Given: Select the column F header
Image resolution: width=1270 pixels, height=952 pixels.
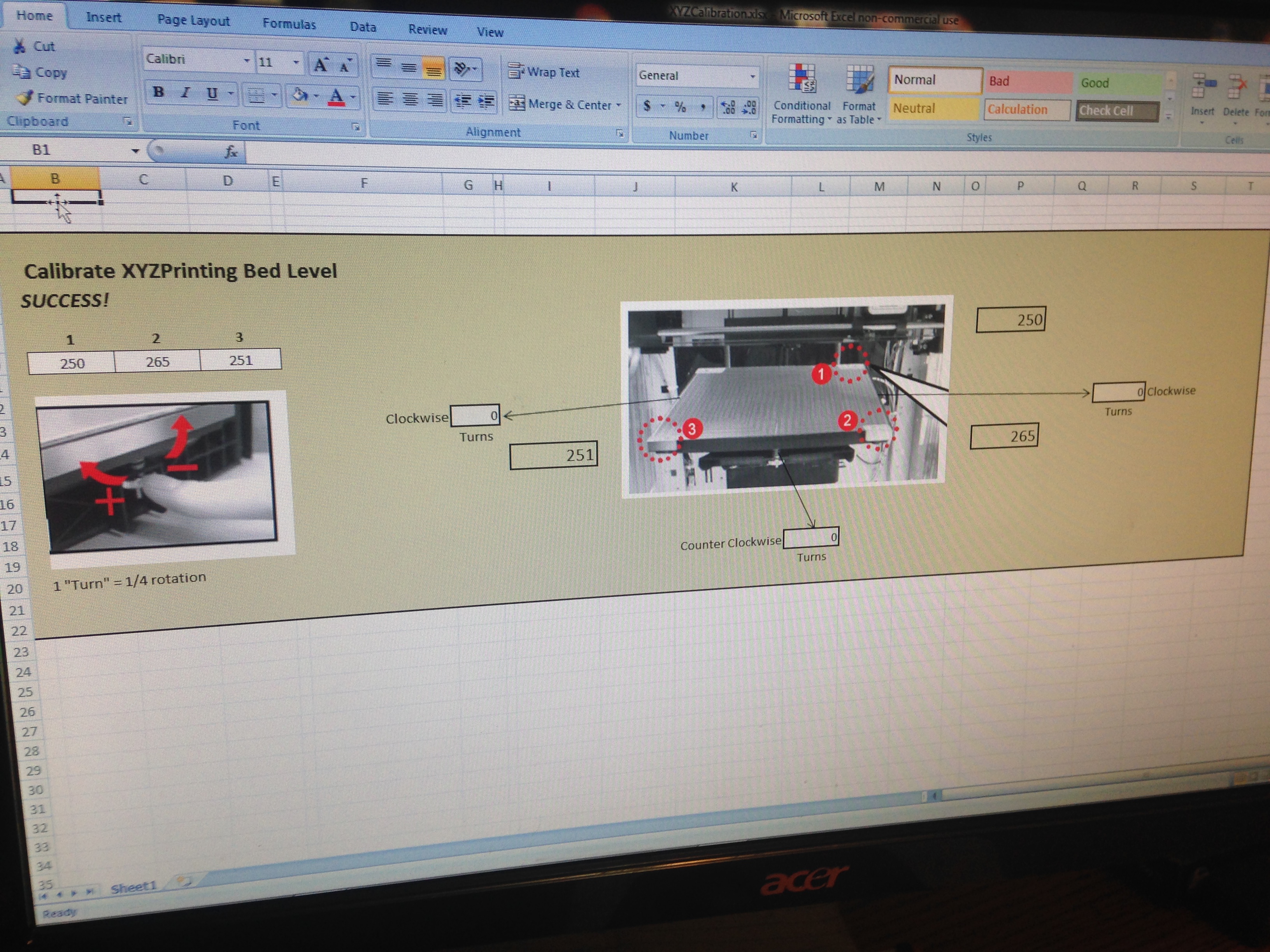Looking at the screenshot, I should coord(363,183).
